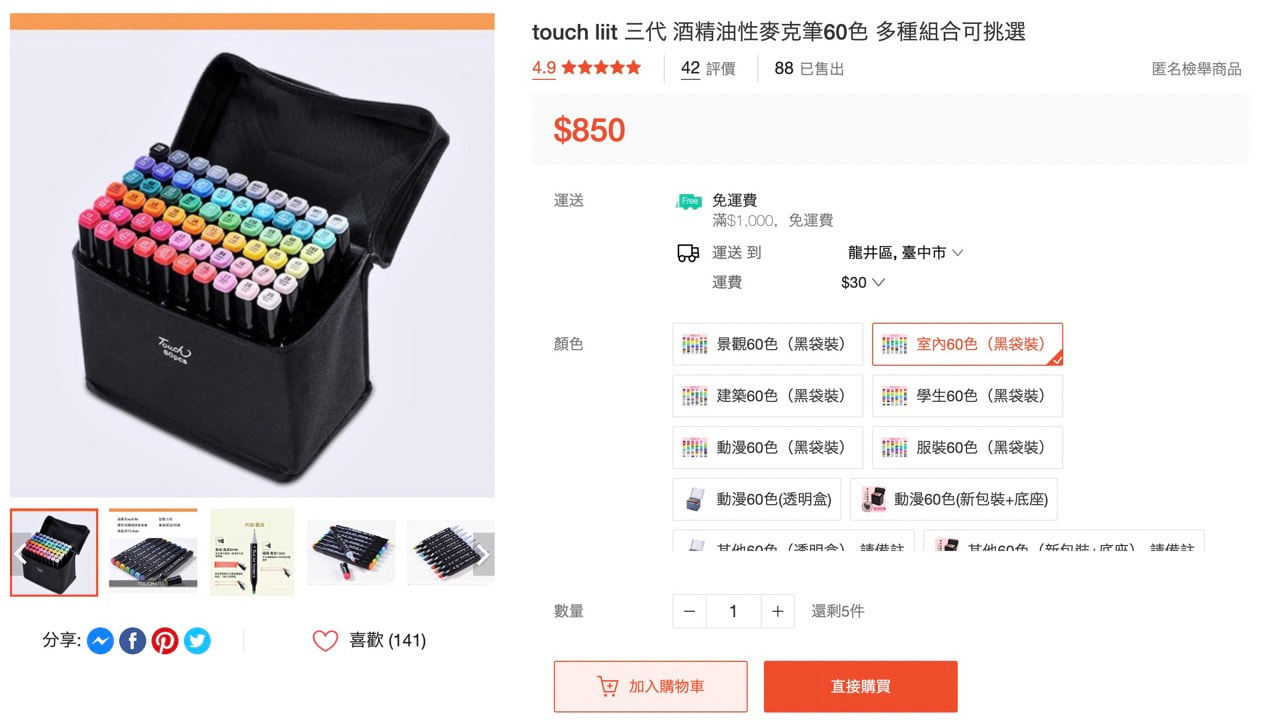1280x724 pixels.
Task: Share the product via Messenger icon
Action: click(x=100, y=641)
